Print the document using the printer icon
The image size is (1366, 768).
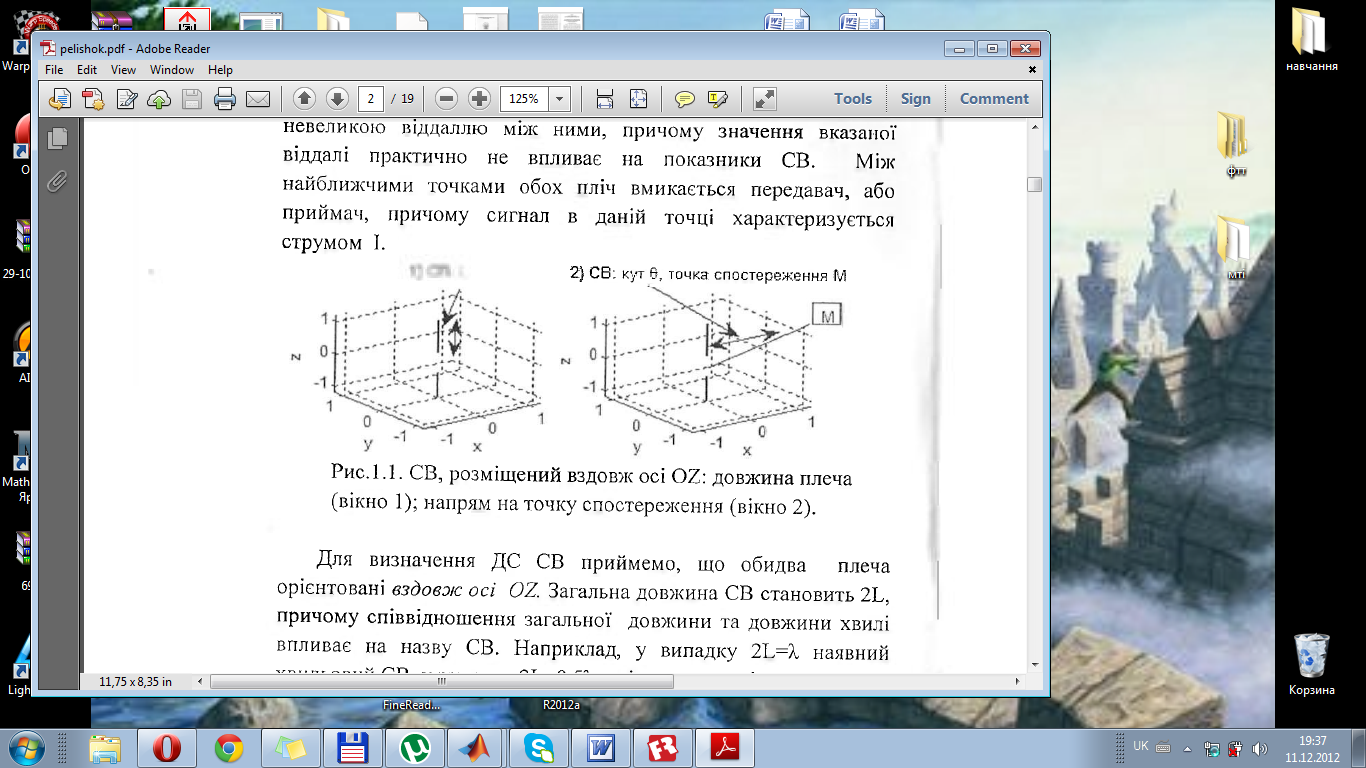pyautogui.click(x=225, y=99)
